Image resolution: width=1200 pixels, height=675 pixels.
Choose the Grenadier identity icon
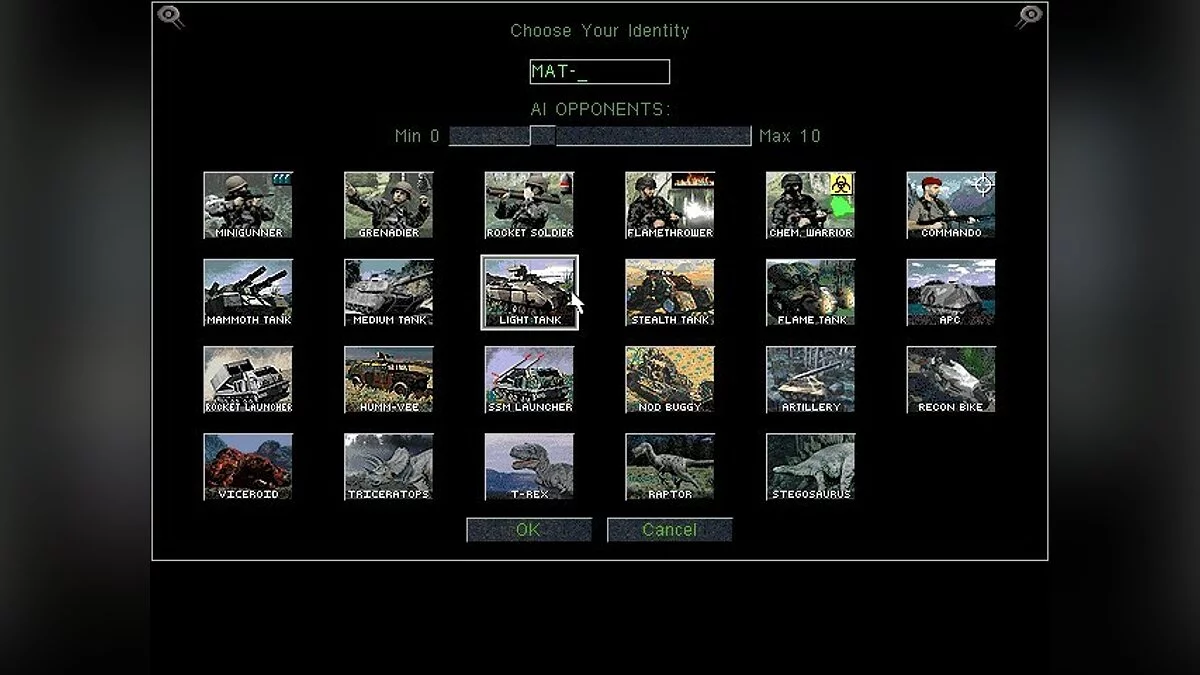tap(389, 205)
